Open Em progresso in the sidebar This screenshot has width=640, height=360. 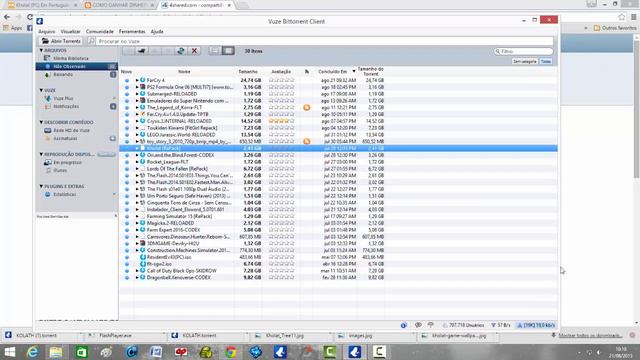click(x=67, y=162)
